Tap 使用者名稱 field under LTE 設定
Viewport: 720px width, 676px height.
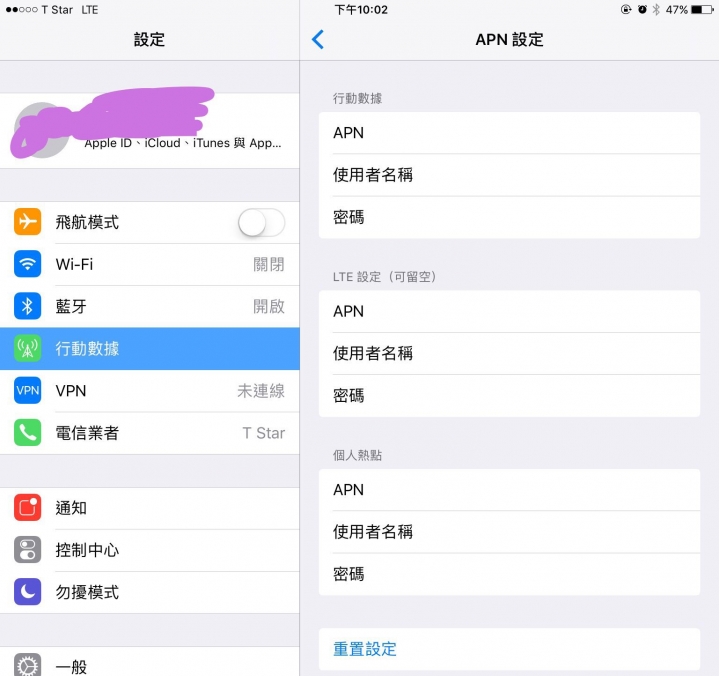509,353
